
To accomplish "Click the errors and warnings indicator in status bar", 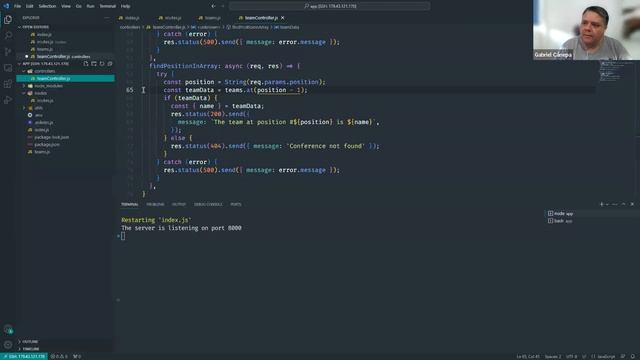I will tap(60, 356).
